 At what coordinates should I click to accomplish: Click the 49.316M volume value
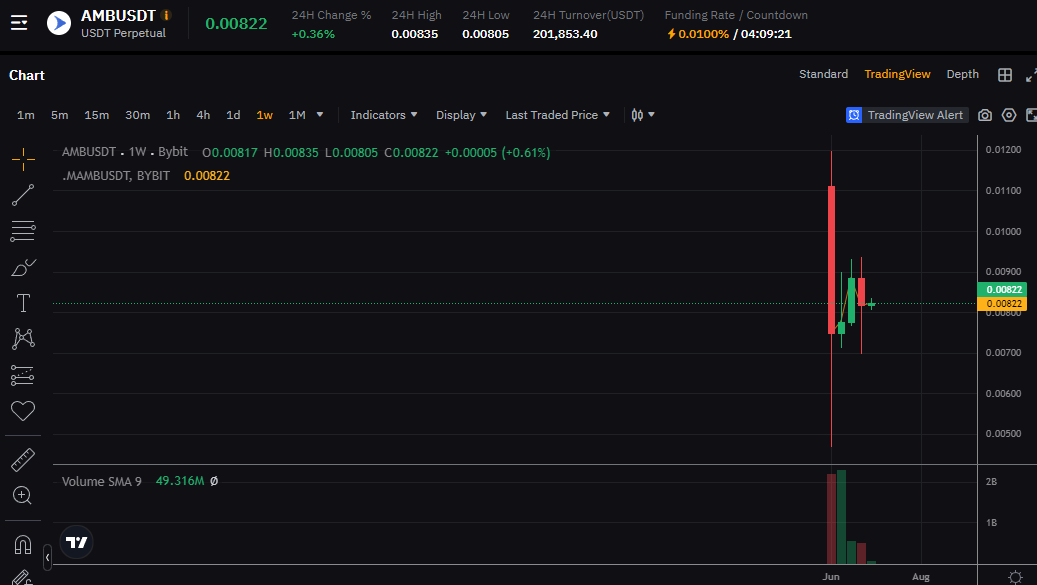click(x=180, y=481)
